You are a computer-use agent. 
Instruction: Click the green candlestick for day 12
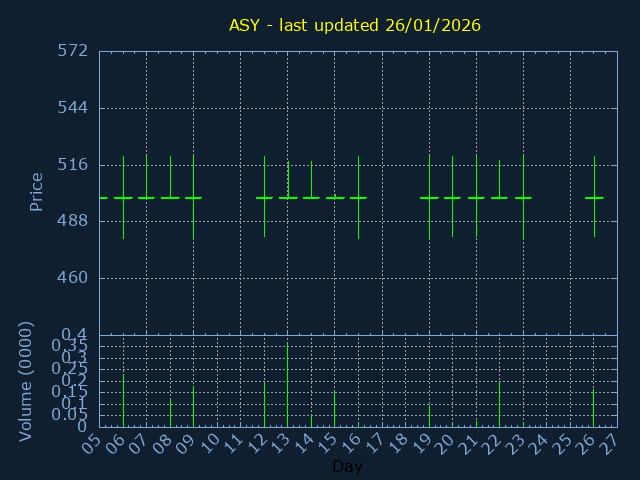tap(264, 197)
